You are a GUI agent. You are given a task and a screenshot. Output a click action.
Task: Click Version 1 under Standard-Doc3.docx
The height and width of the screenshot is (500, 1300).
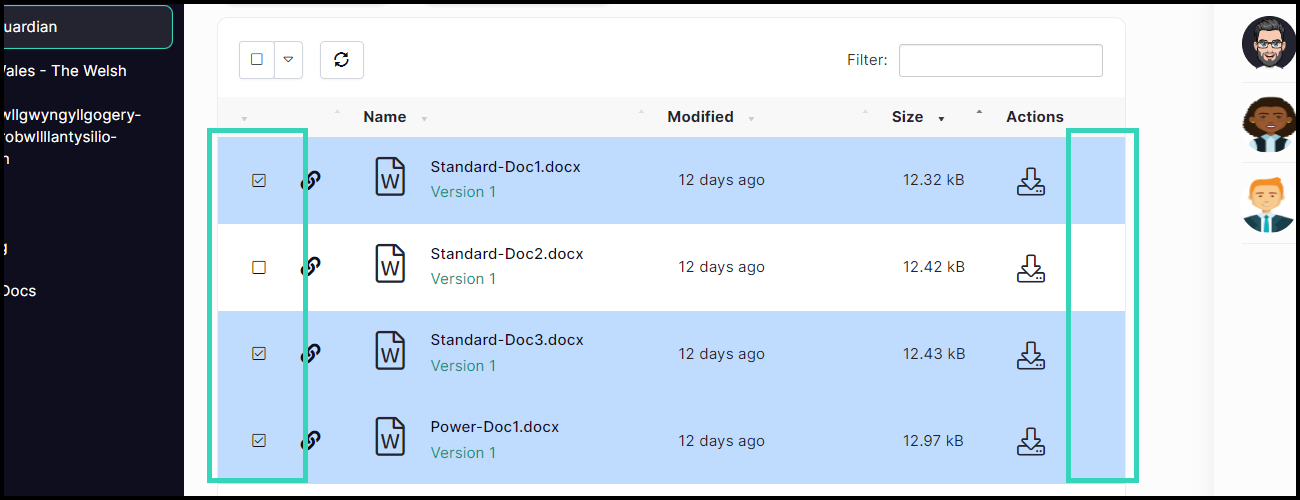[x=463, y=366]
